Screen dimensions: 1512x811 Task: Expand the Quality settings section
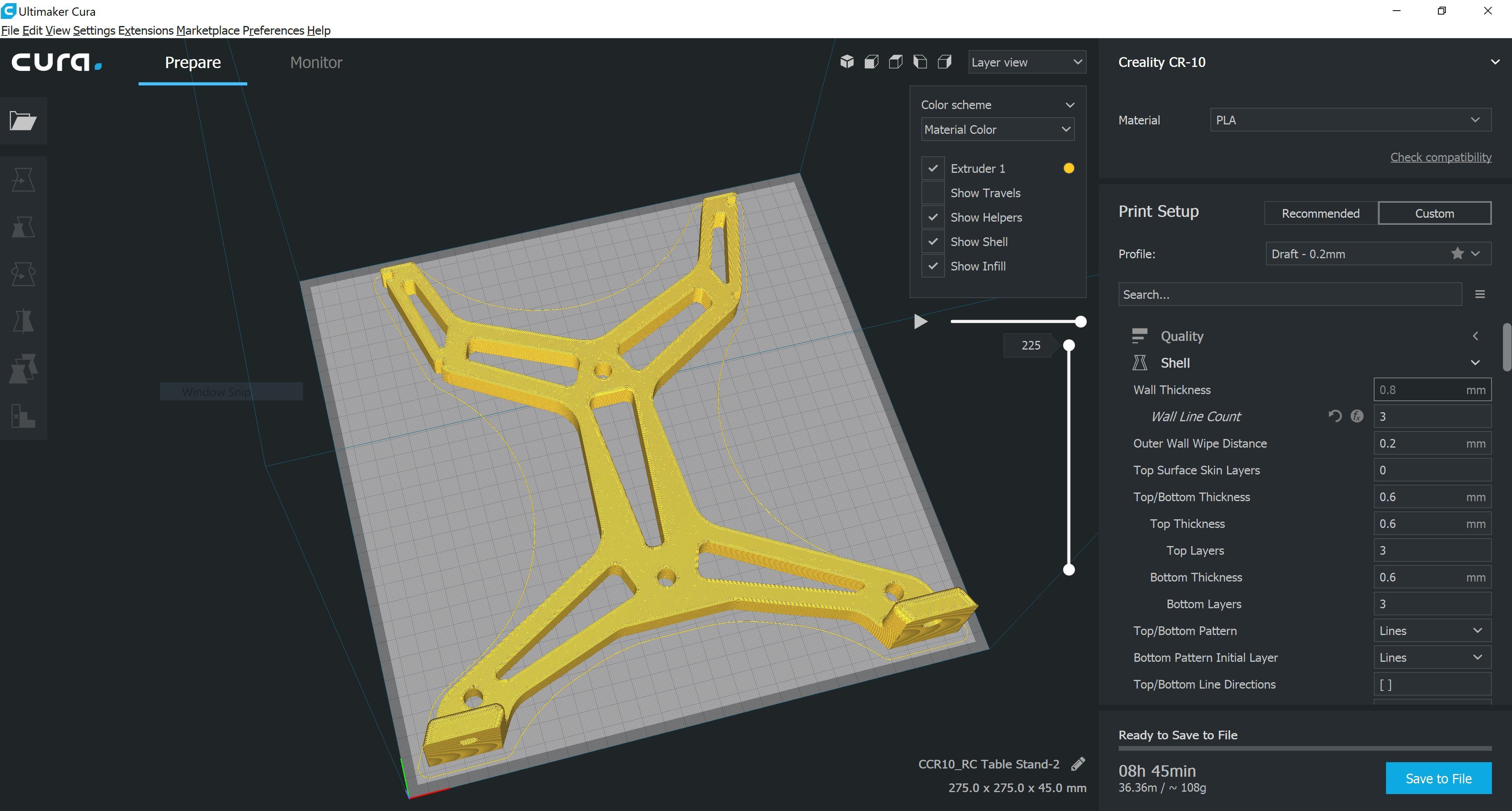1182,336
